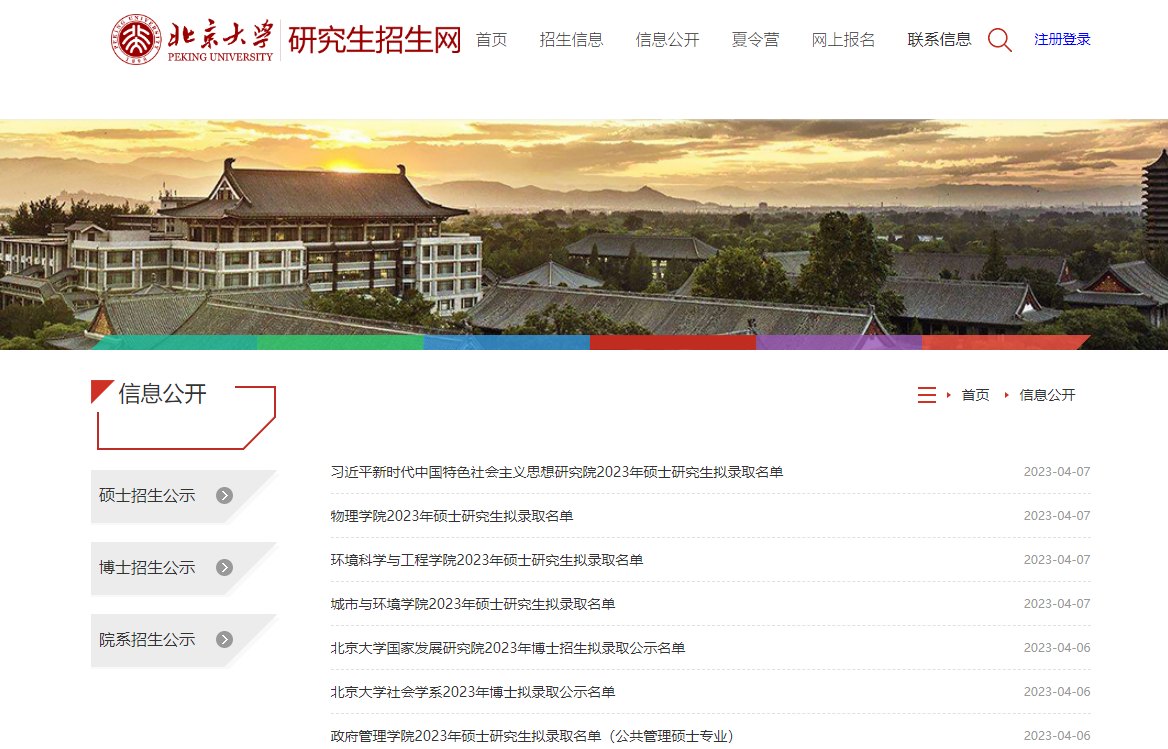Open 国家发展研究院2023年博士招生 list link
The height and width of the screenshot is (749, 1168).
pyautogui.click(x=507, y=648)
